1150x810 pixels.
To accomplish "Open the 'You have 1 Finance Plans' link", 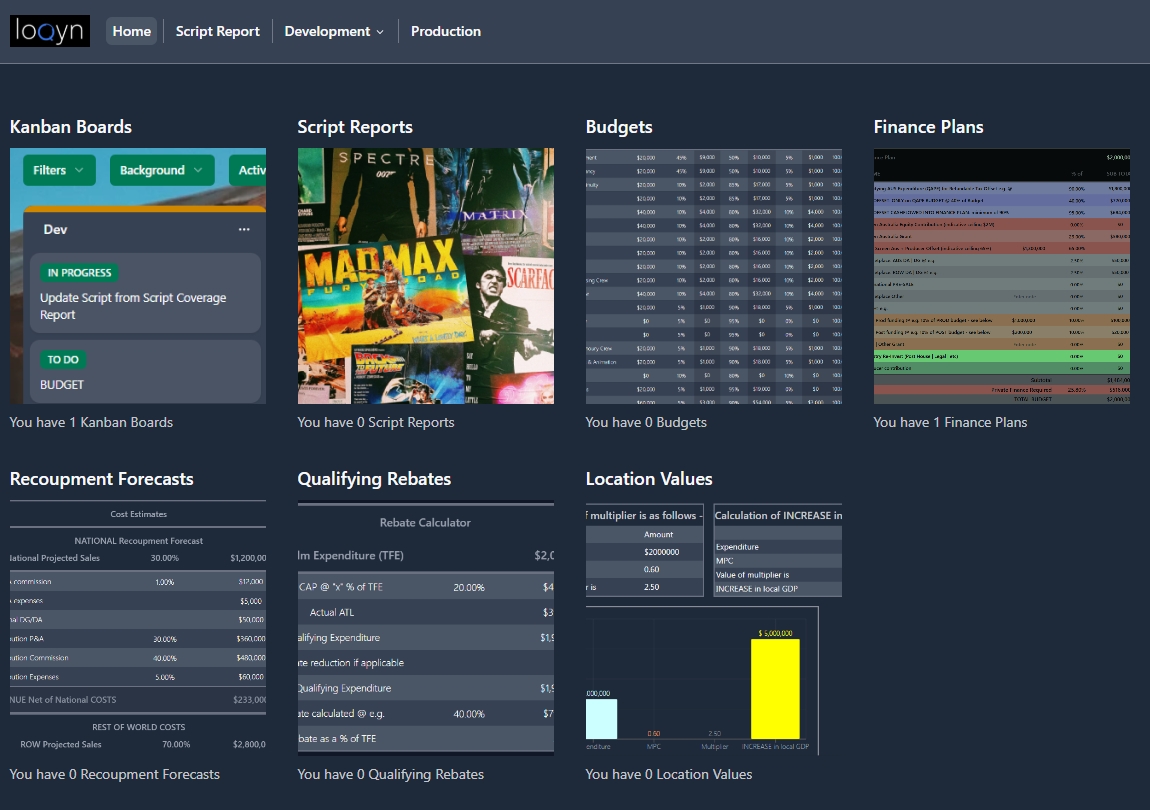I will (951, 422).
